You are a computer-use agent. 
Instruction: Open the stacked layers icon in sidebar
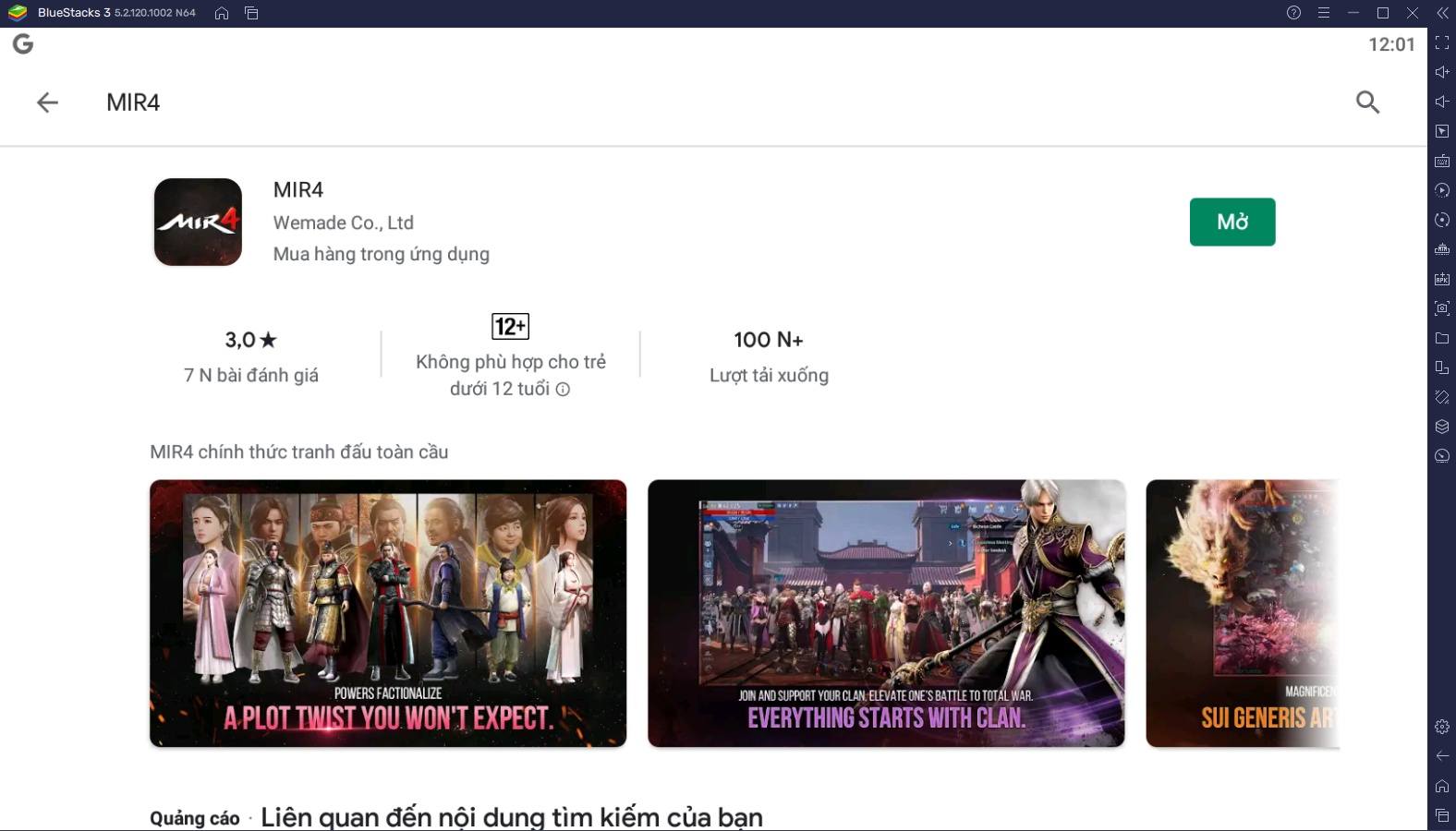1442,427
